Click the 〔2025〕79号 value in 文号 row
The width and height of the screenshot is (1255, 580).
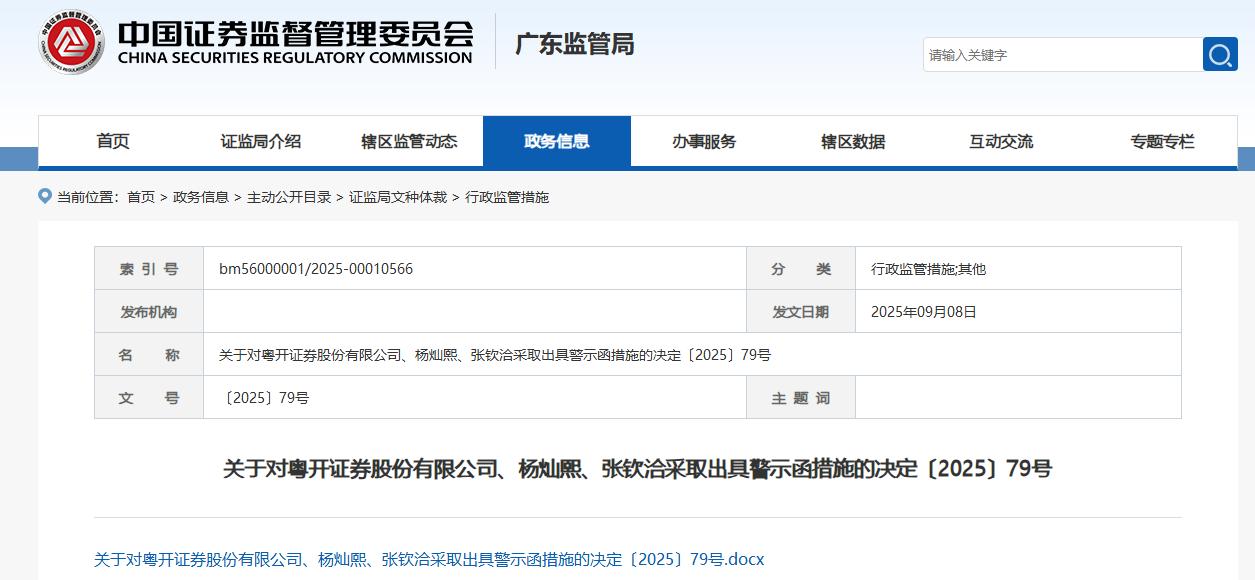(x=265, y=398)
